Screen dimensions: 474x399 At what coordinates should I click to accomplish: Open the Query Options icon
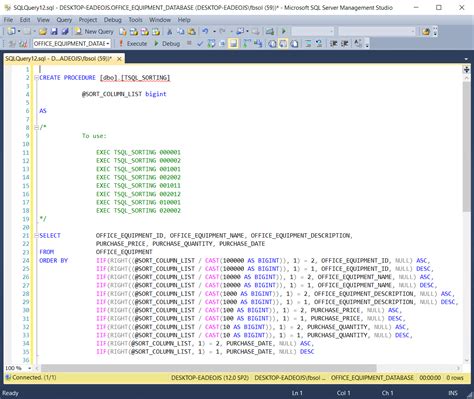click(x=222, y=44)
